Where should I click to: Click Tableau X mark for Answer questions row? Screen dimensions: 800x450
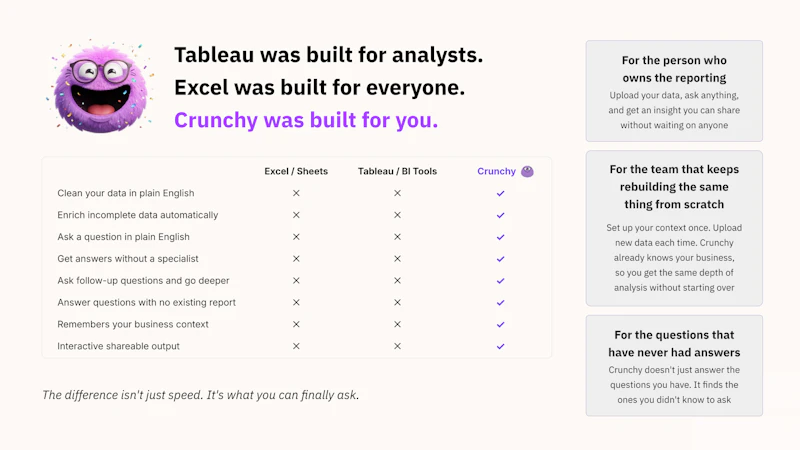coord(397,303)
